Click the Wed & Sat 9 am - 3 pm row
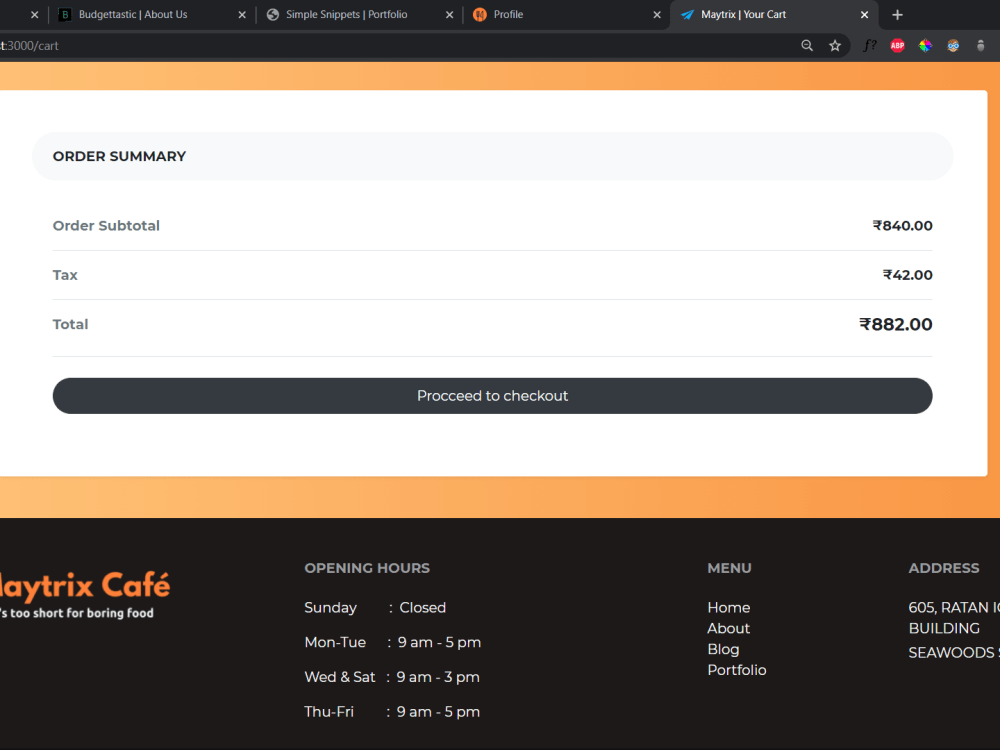 tap(392, 677)
